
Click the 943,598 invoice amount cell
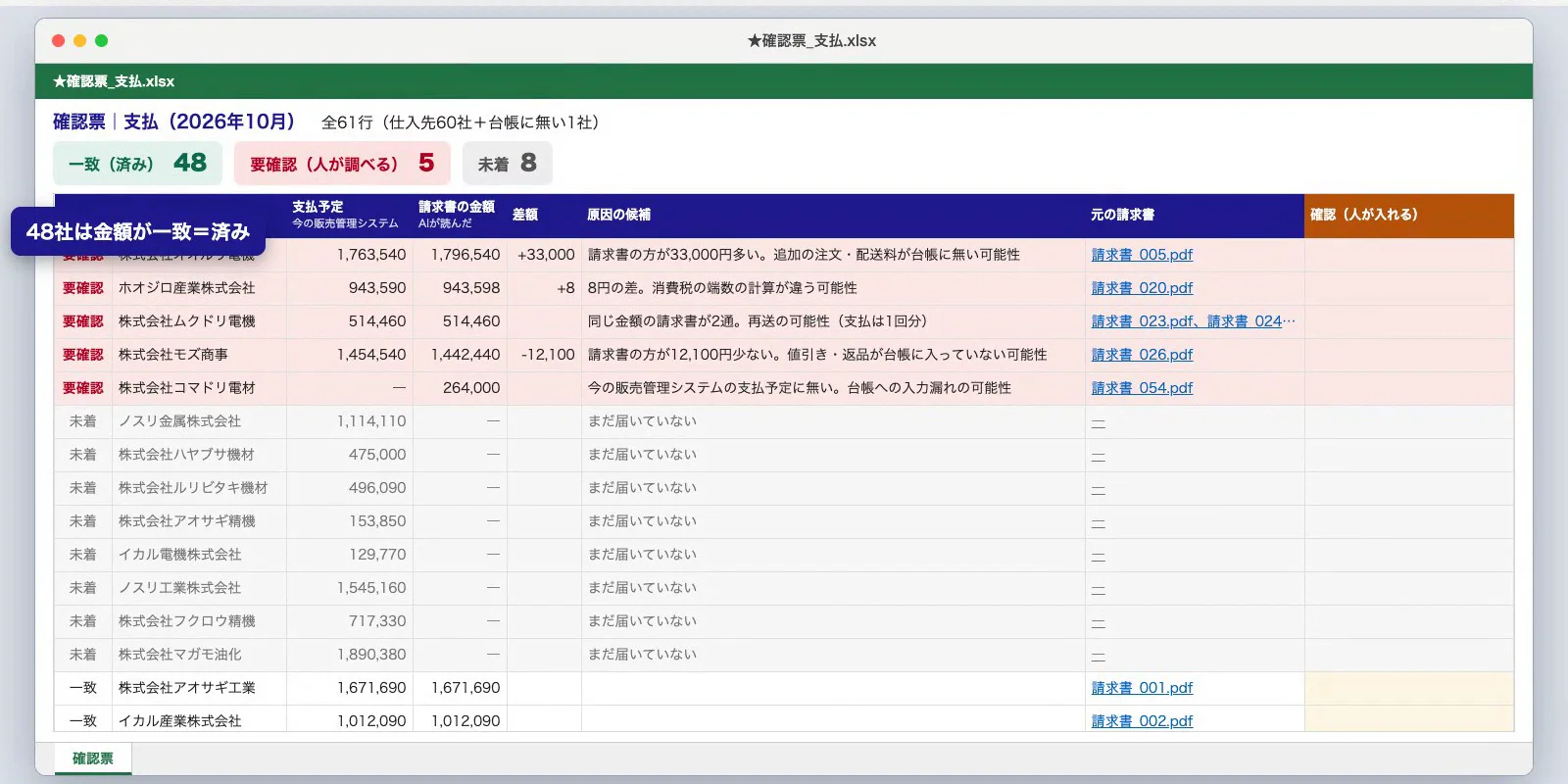click(460, 288)
